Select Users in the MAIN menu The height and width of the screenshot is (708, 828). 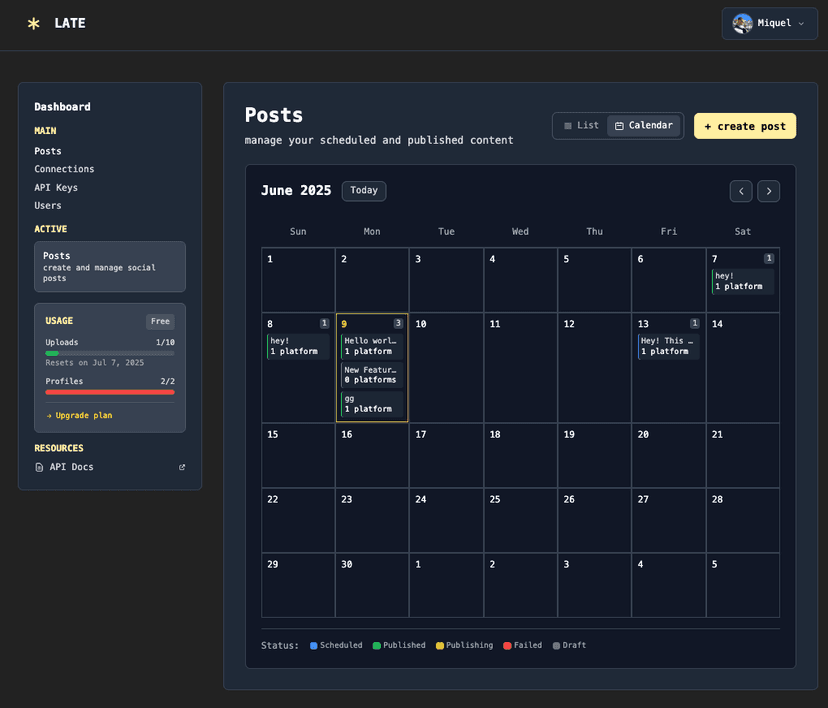click(48, 205)
